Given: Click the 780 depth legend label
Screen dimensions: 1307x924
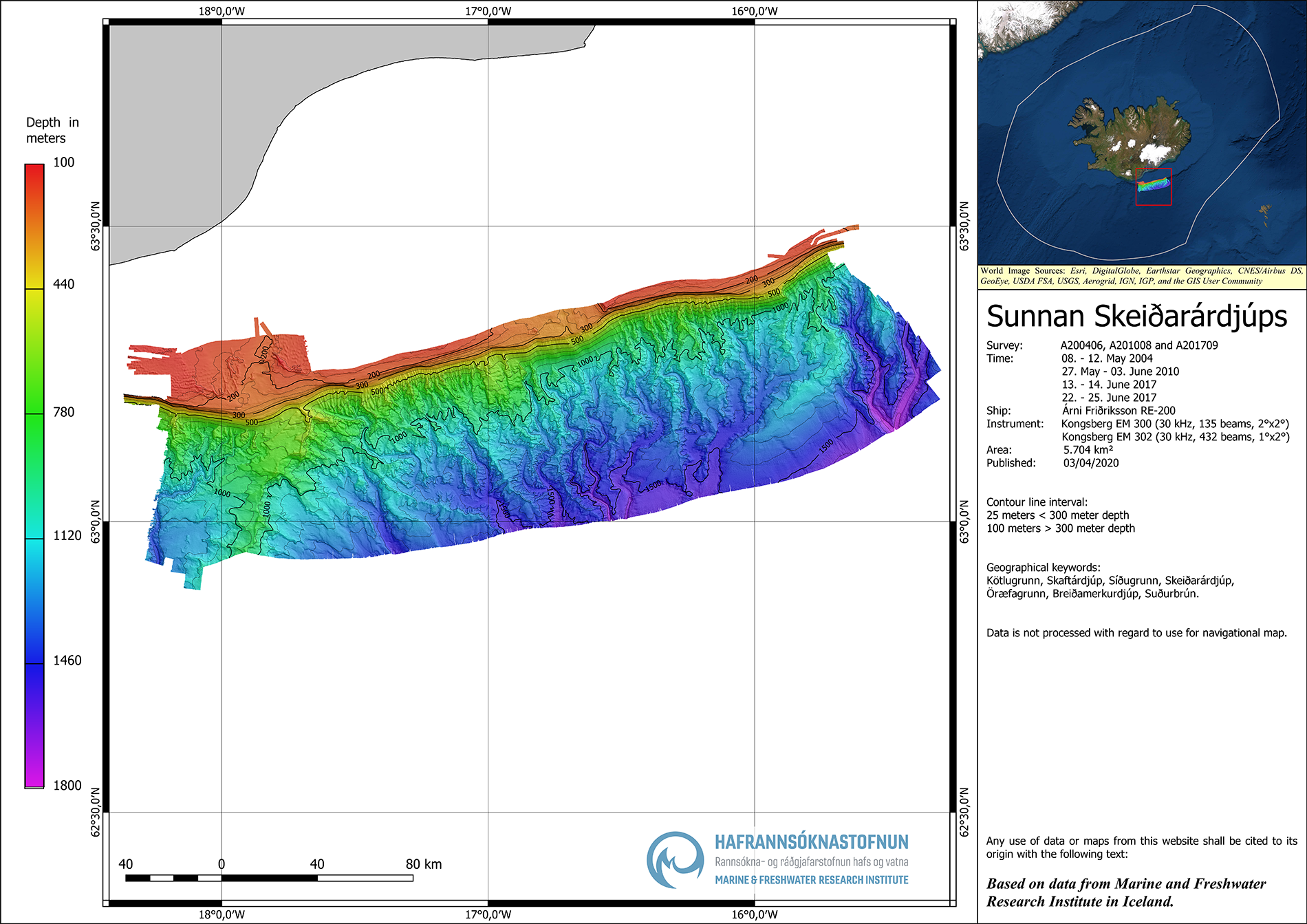Looking at the screenshot, I should pyautogui.click(x=64, y=412).
